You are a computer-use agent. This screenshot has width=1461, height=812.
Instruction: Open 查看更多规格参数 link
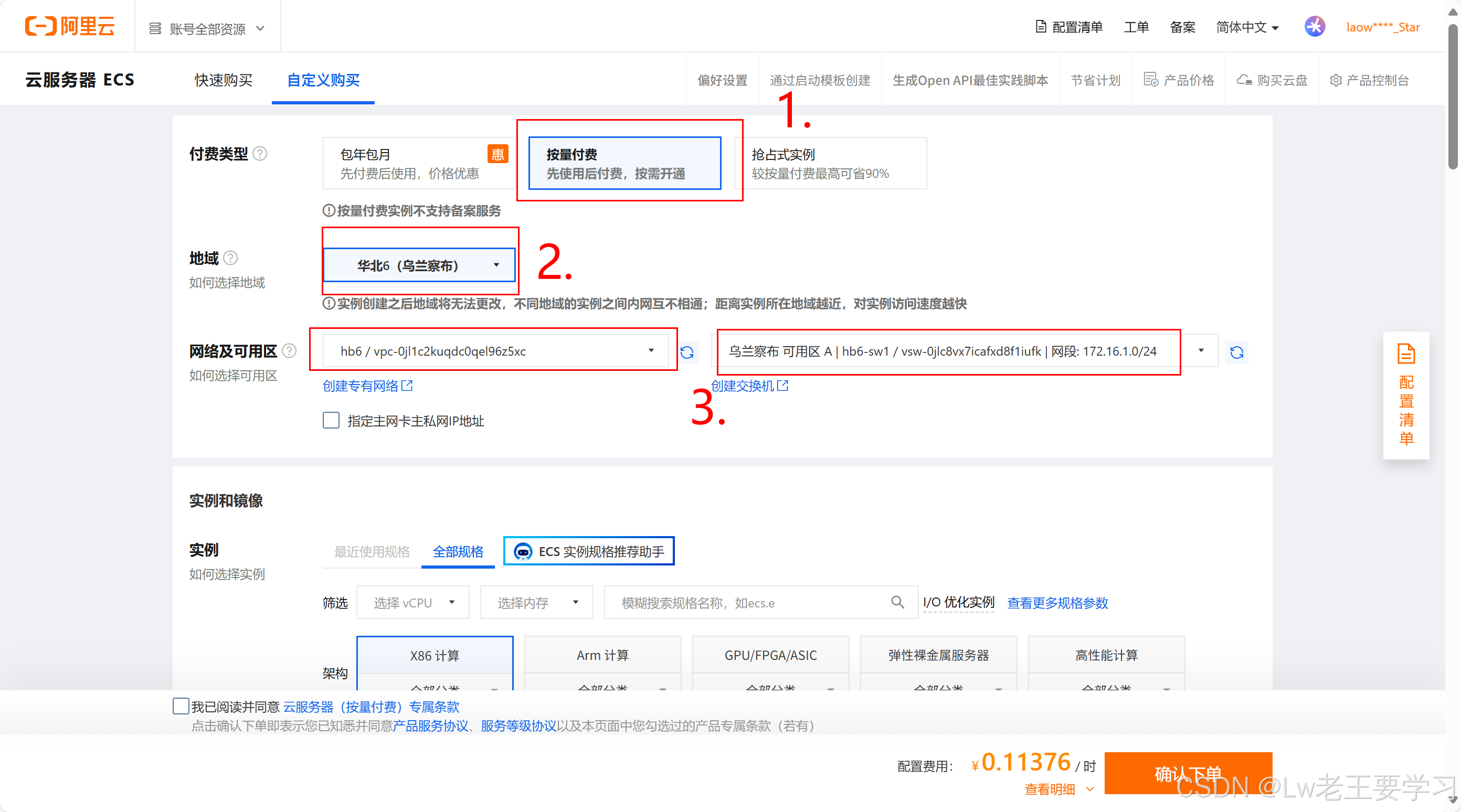[1057, 603]
